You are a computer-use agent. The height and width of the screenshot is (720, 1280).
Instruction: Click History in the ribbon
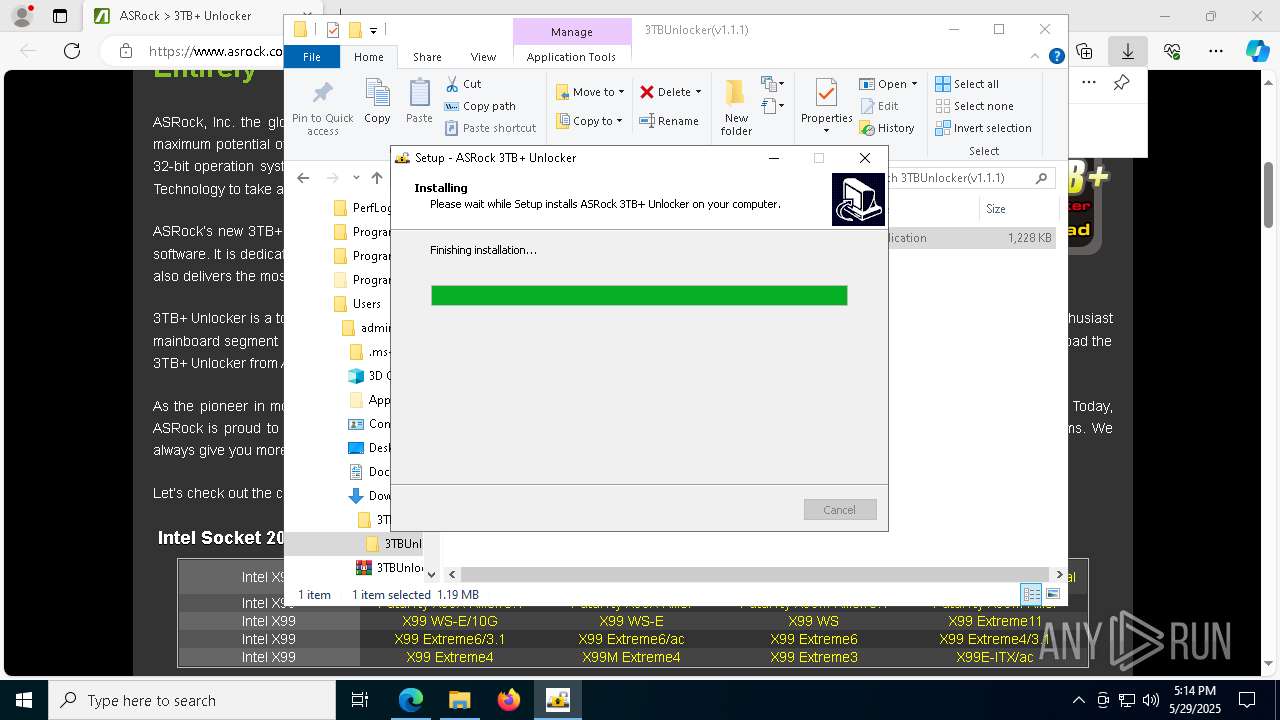887,128
